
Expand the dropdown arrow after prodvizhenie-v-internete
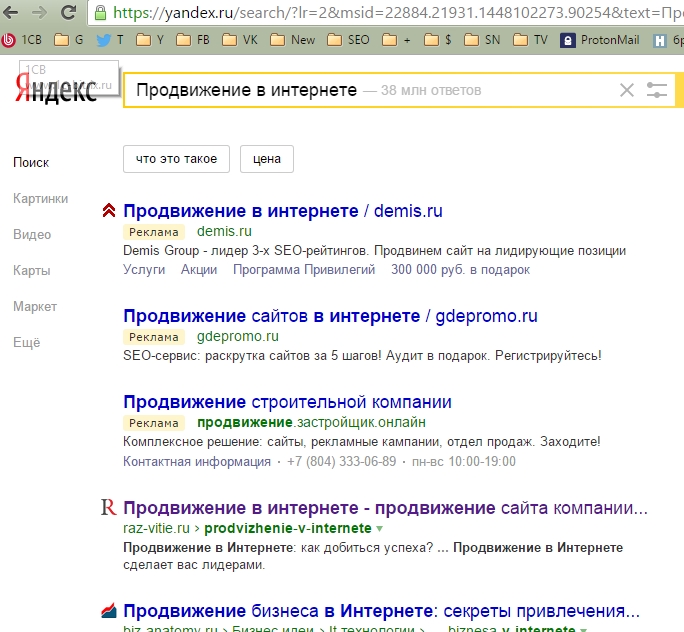pyautogui.click(x=380, y=529)
